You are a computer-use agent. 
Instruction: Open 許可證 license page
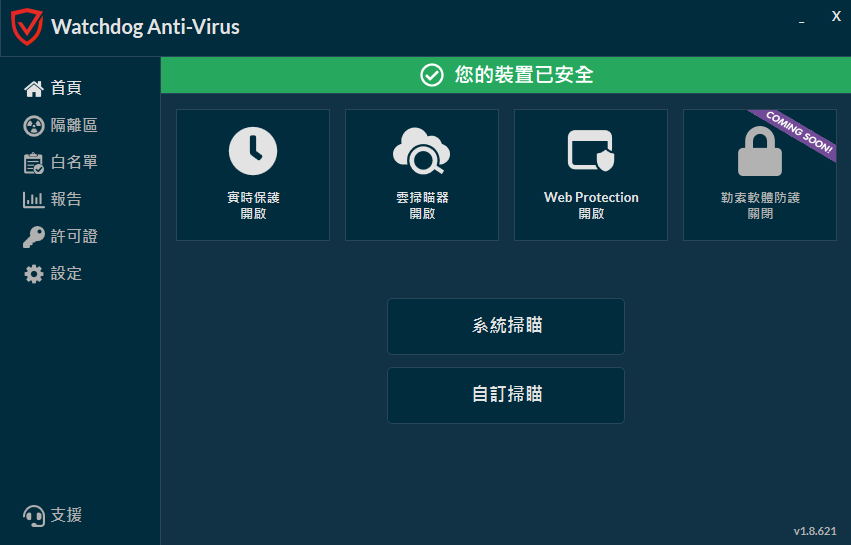[x=74, y=236]
